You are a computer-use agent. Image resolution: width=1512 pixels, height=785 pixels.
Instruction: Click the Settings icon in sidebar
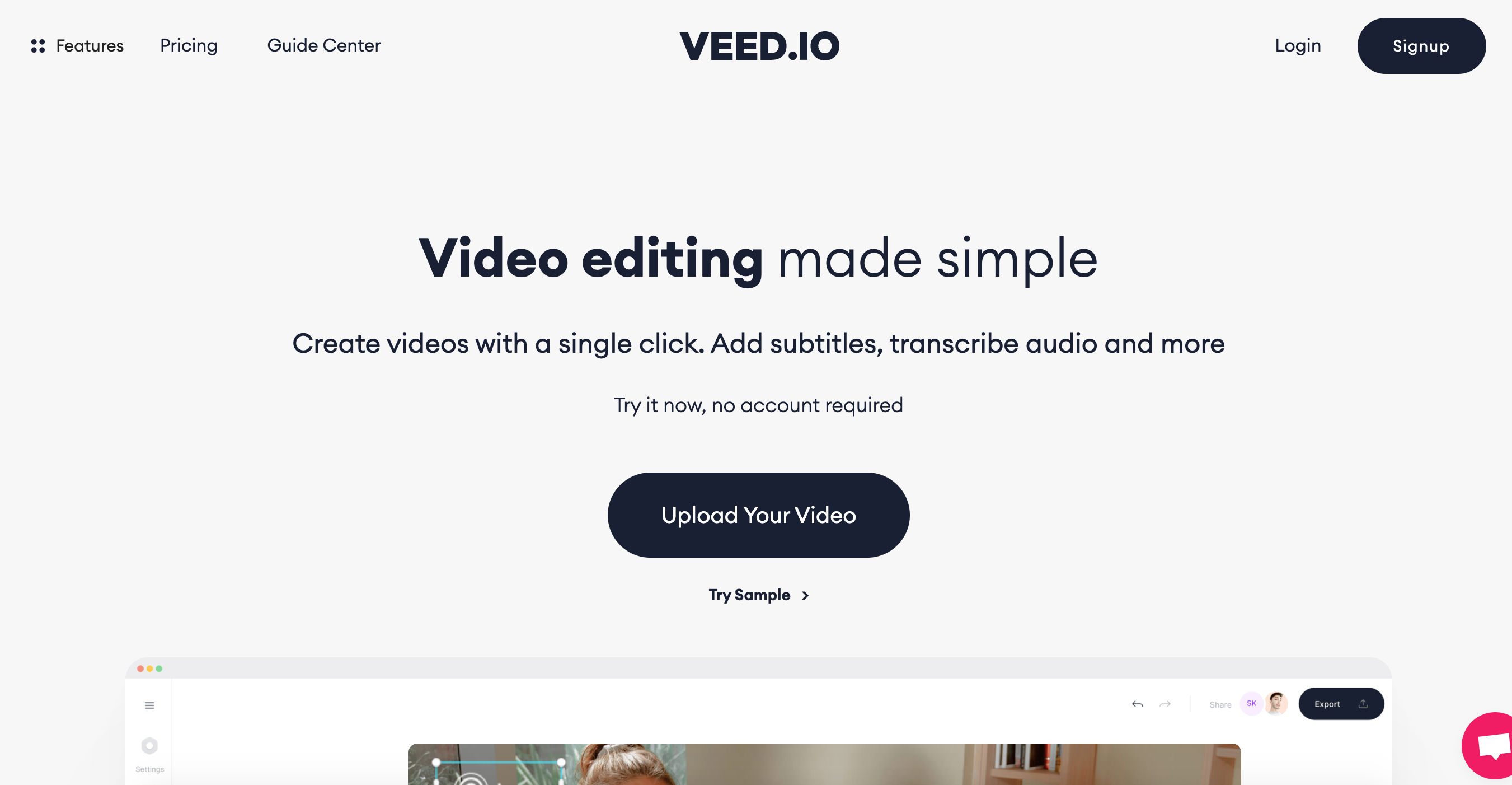(x=150, y=749)
